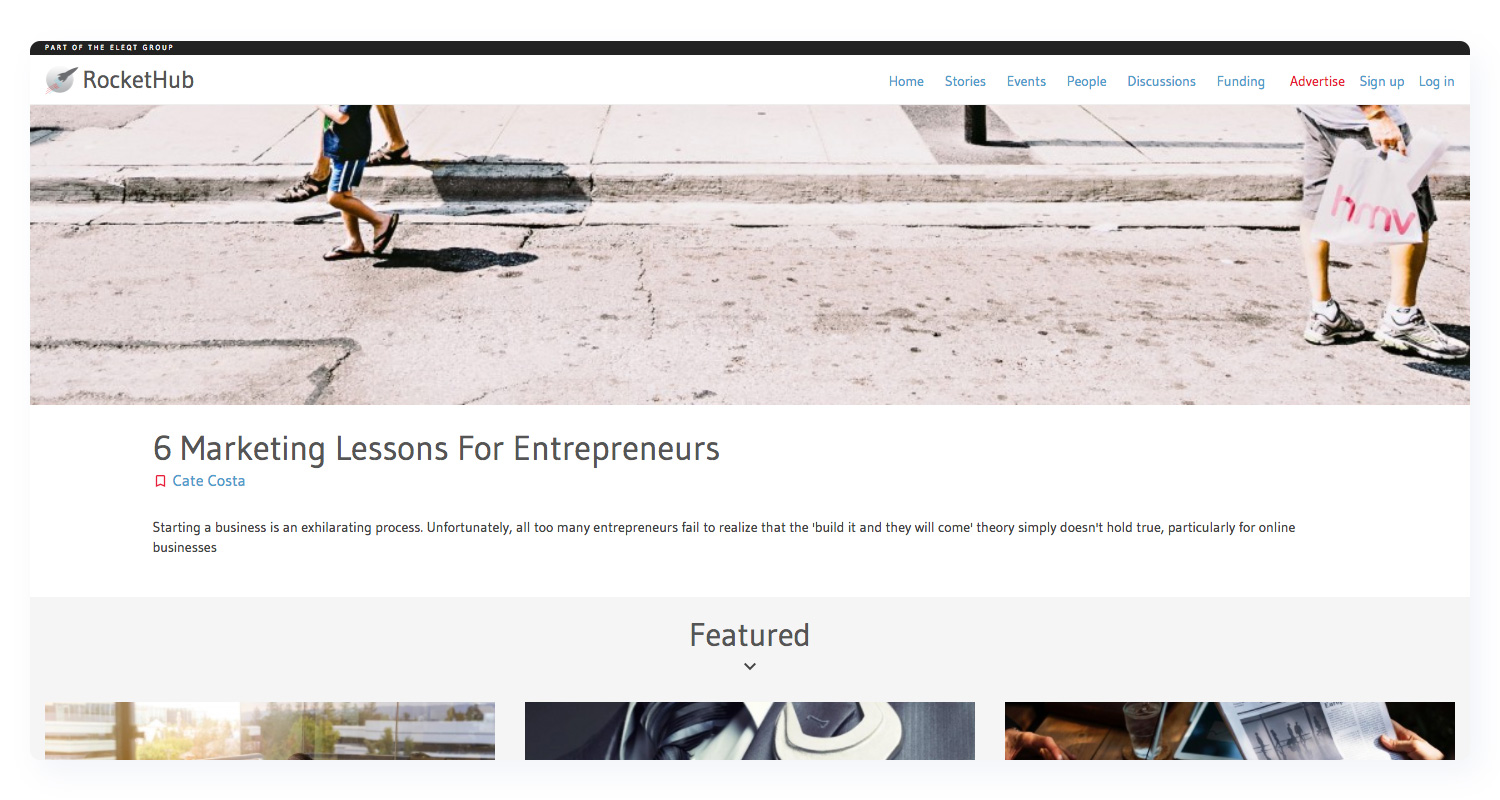Open the middle featured thumbnail showing a tie
The height and width of the screenshot is (800, 1500).
tap(750, 731)
